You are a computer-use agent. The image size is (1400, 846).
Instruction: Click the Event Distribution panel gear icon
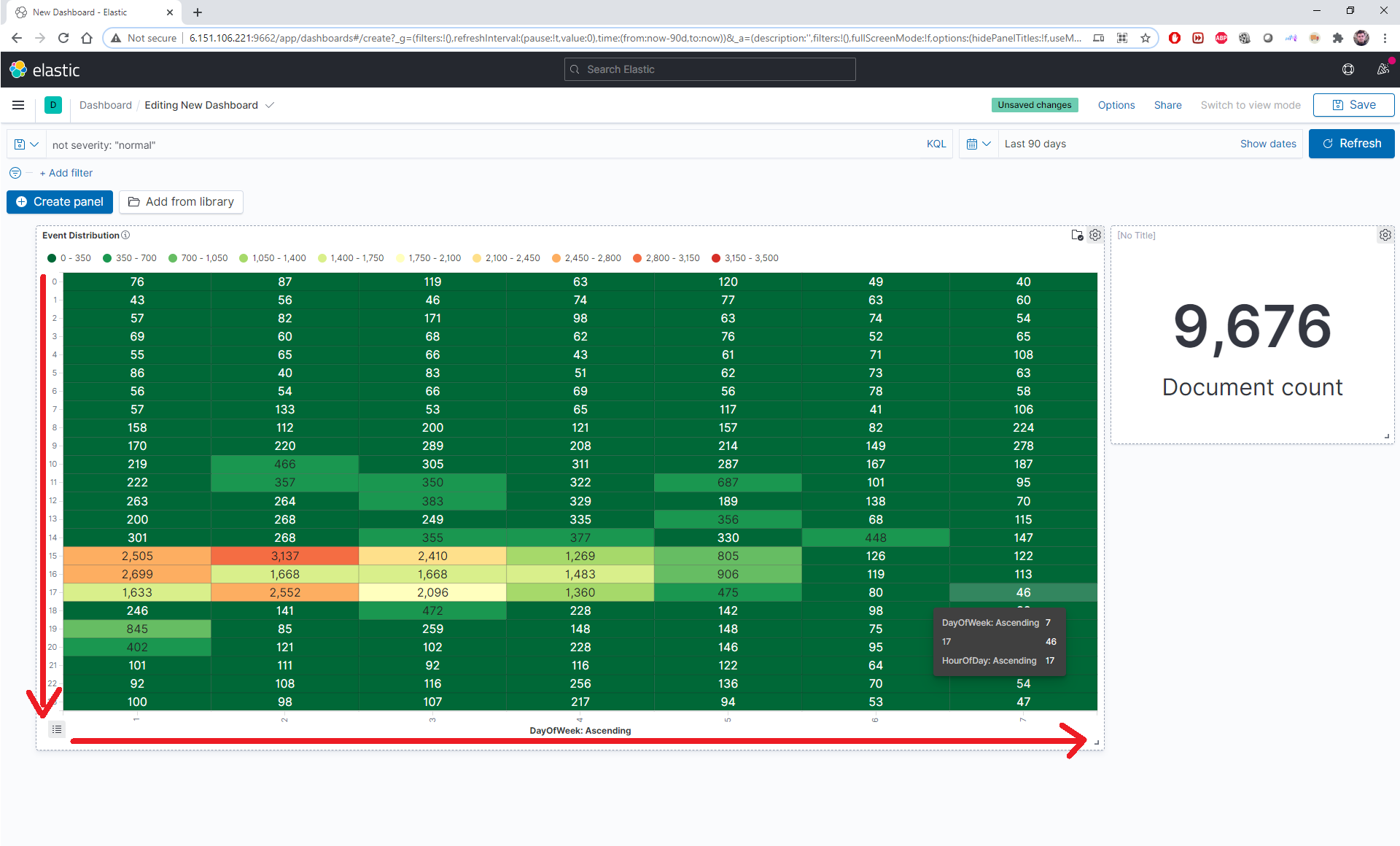[1095, 235]
